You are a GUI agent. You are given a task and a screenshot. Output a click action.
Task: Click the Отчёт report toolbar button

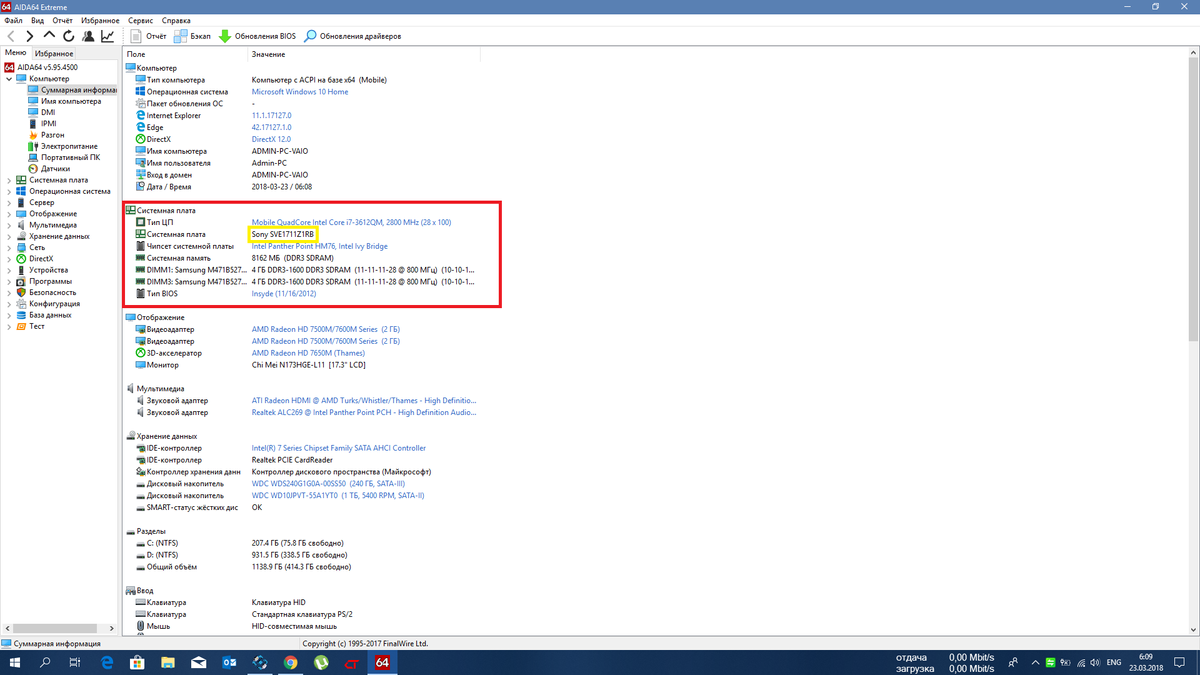point(146,36)
